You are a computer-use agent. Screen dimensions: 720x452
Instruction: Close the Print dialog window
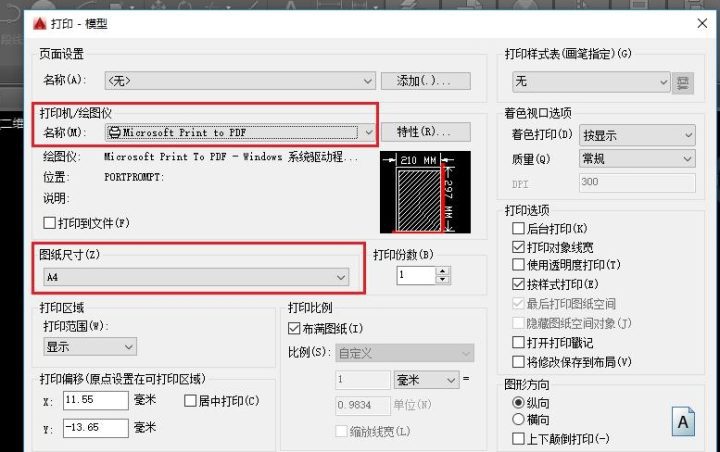click(x=698, y=22)
